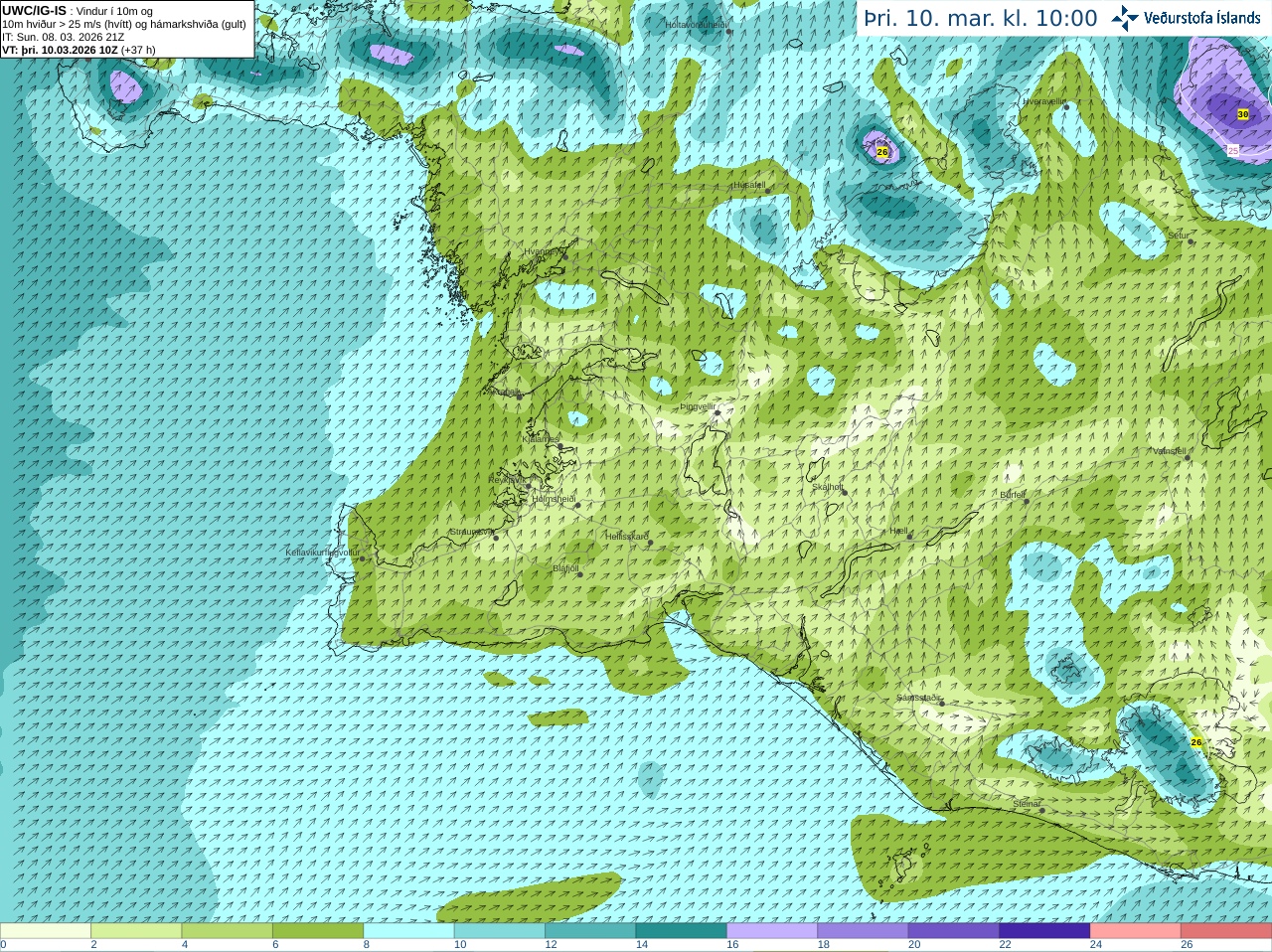Click the Reykjavík station label

pyautogui.click(x=506, y=480)
